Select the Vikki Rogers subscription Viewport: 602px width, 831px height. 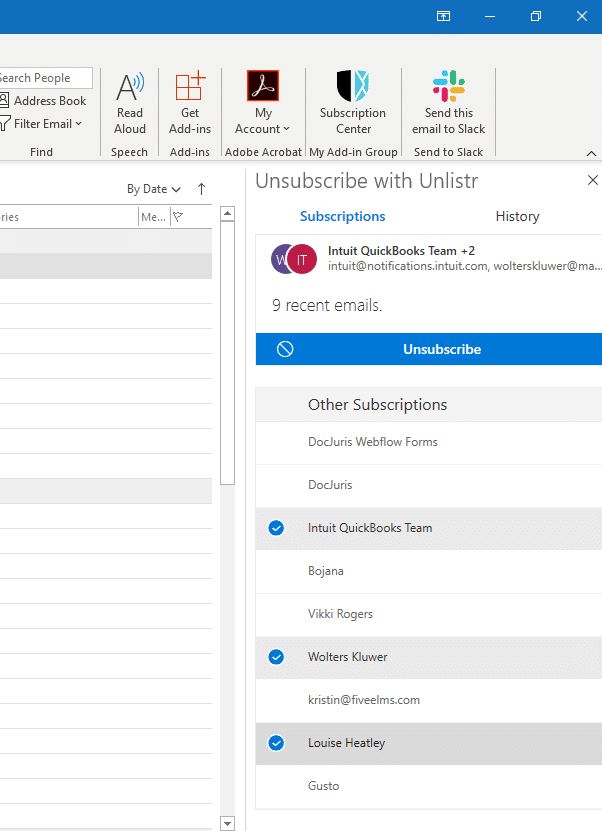pyautogui.click(x=429, y=614)
